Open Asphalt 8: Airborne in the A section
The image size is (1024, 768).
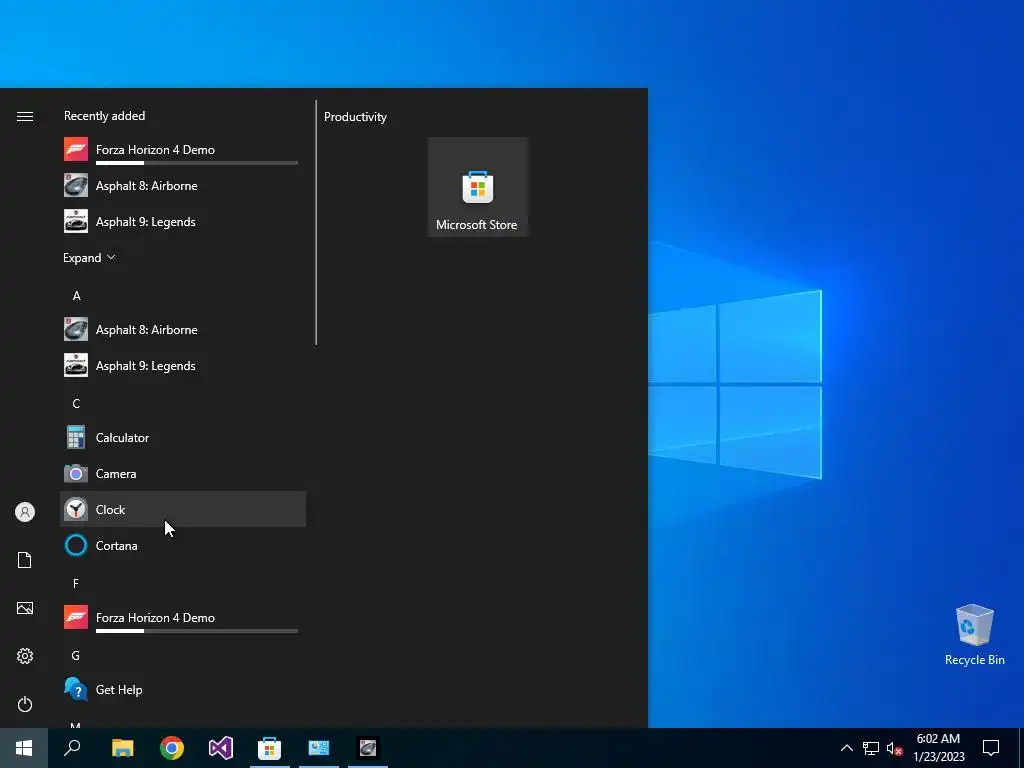[x=183, y=330]
